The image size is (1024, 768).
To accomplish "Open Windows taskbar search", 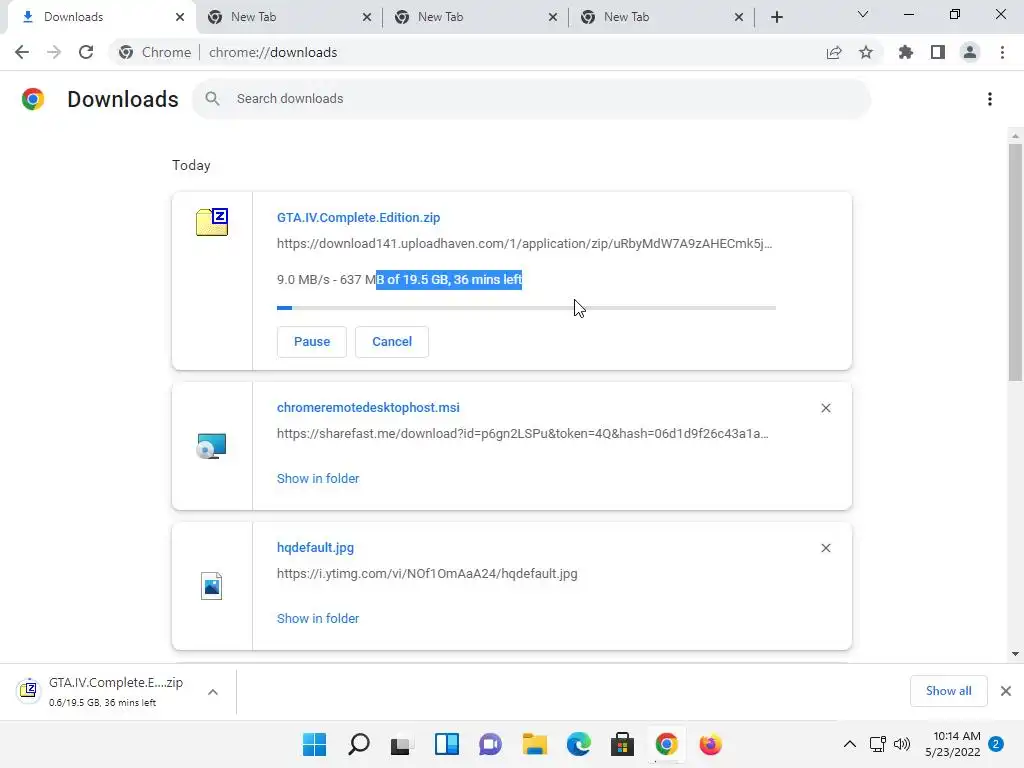I will pos(359,744).
